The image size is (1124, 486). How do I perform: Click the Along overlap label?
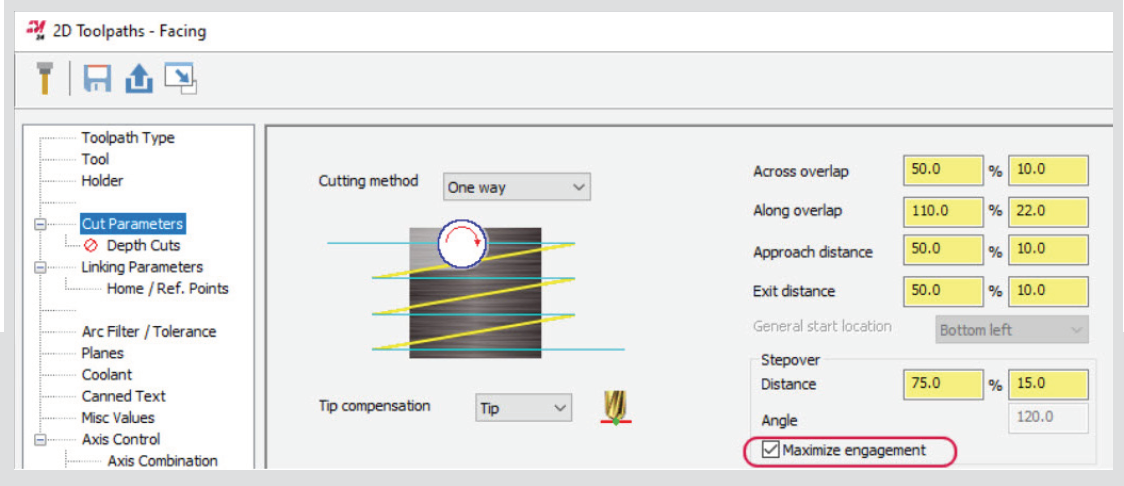[x=797, y=211]
